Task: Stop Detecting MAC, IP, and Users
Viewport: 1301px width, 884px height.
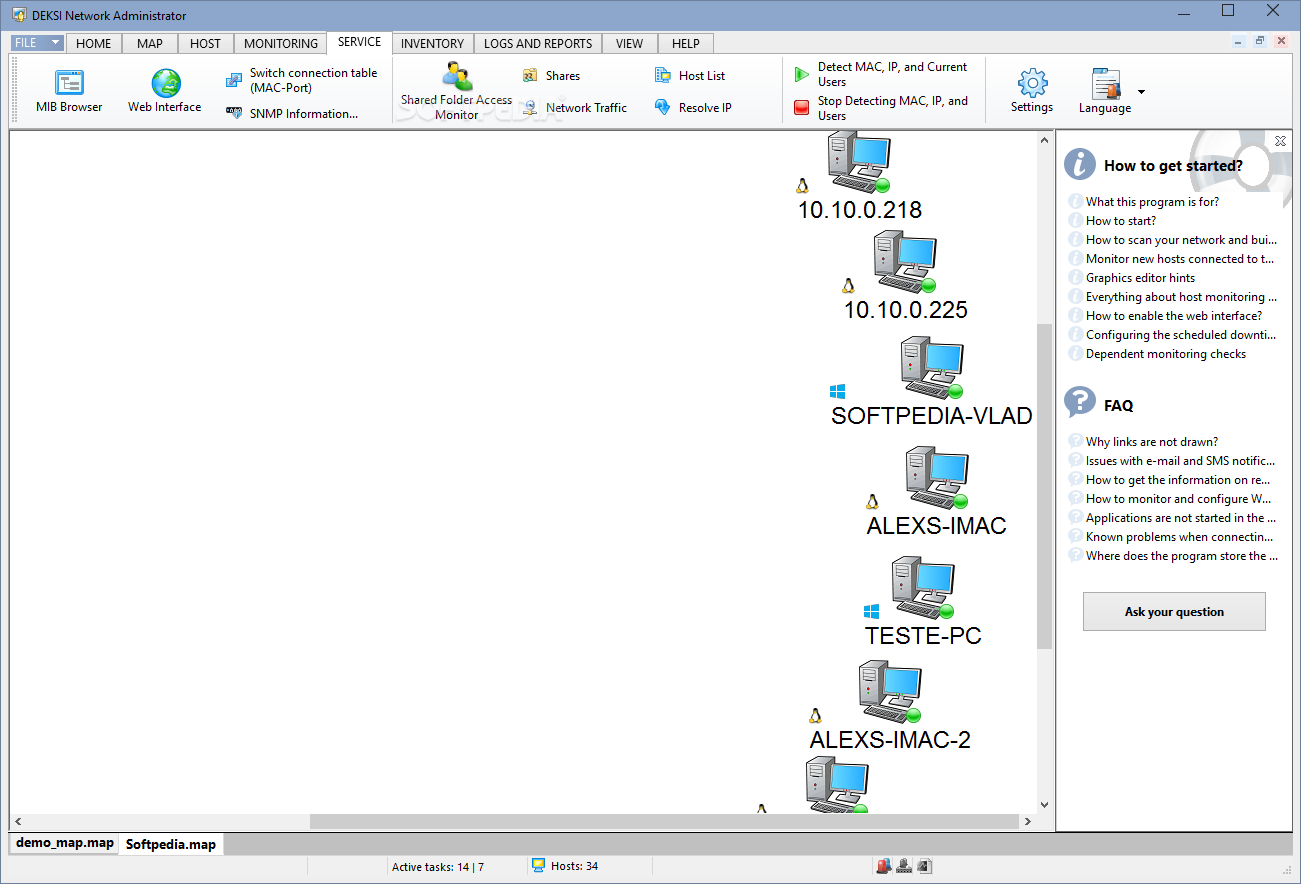Action: pyautogui.click(x=881, y=108)
